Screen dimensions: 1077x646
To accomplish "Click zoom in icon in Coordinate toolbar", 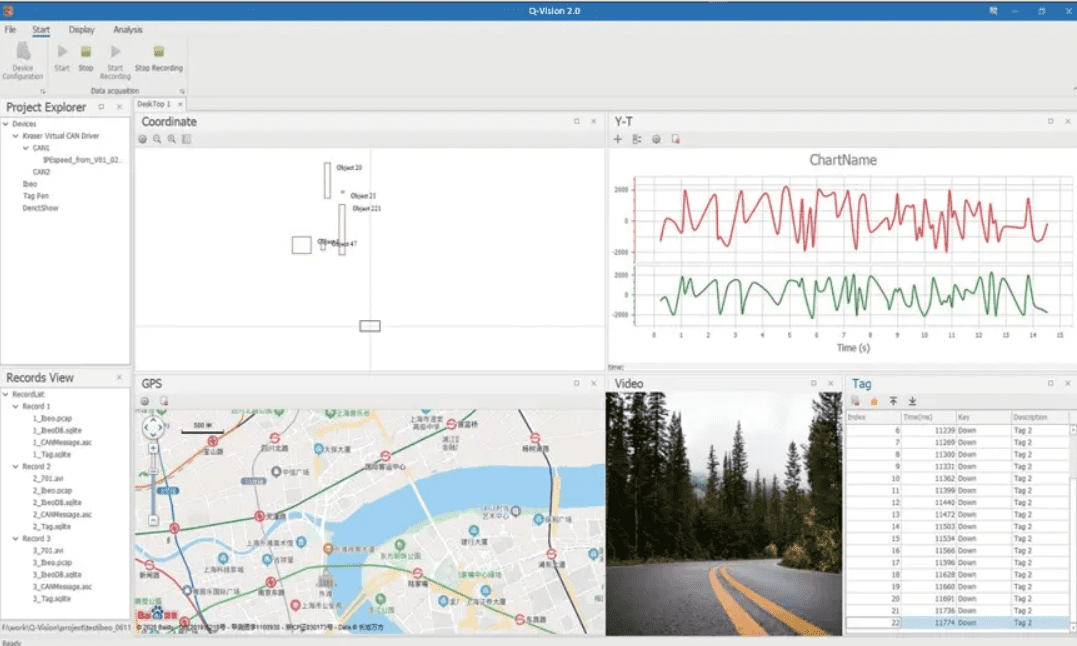I will click(x=171, y=139).
